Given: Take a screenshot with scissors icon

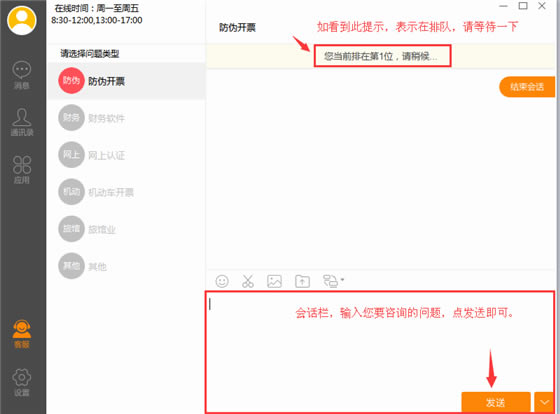Looking at the screenshot, I should tap(248, 281).
